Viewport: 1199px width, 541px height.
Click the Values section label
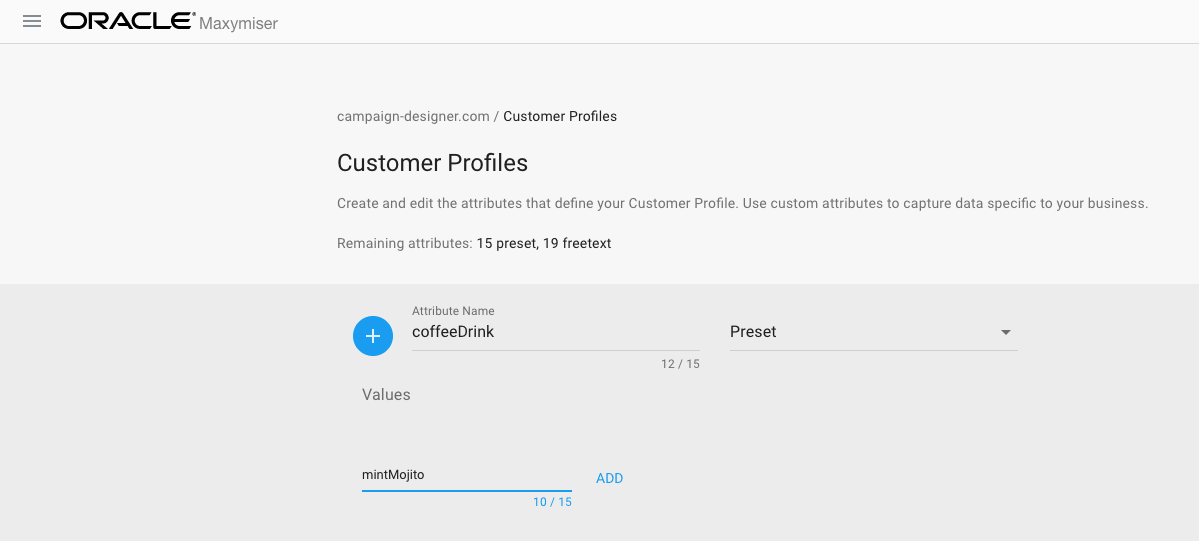coord(386,395)
